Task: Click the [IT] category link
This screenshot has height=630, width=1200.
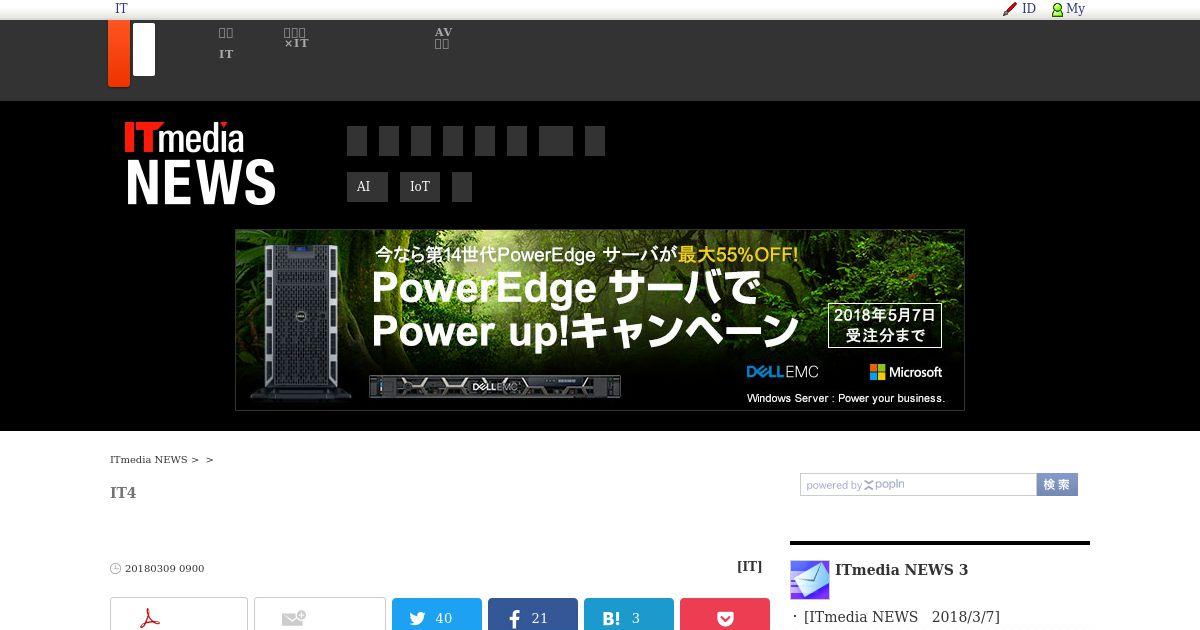Action: (750, 567)
